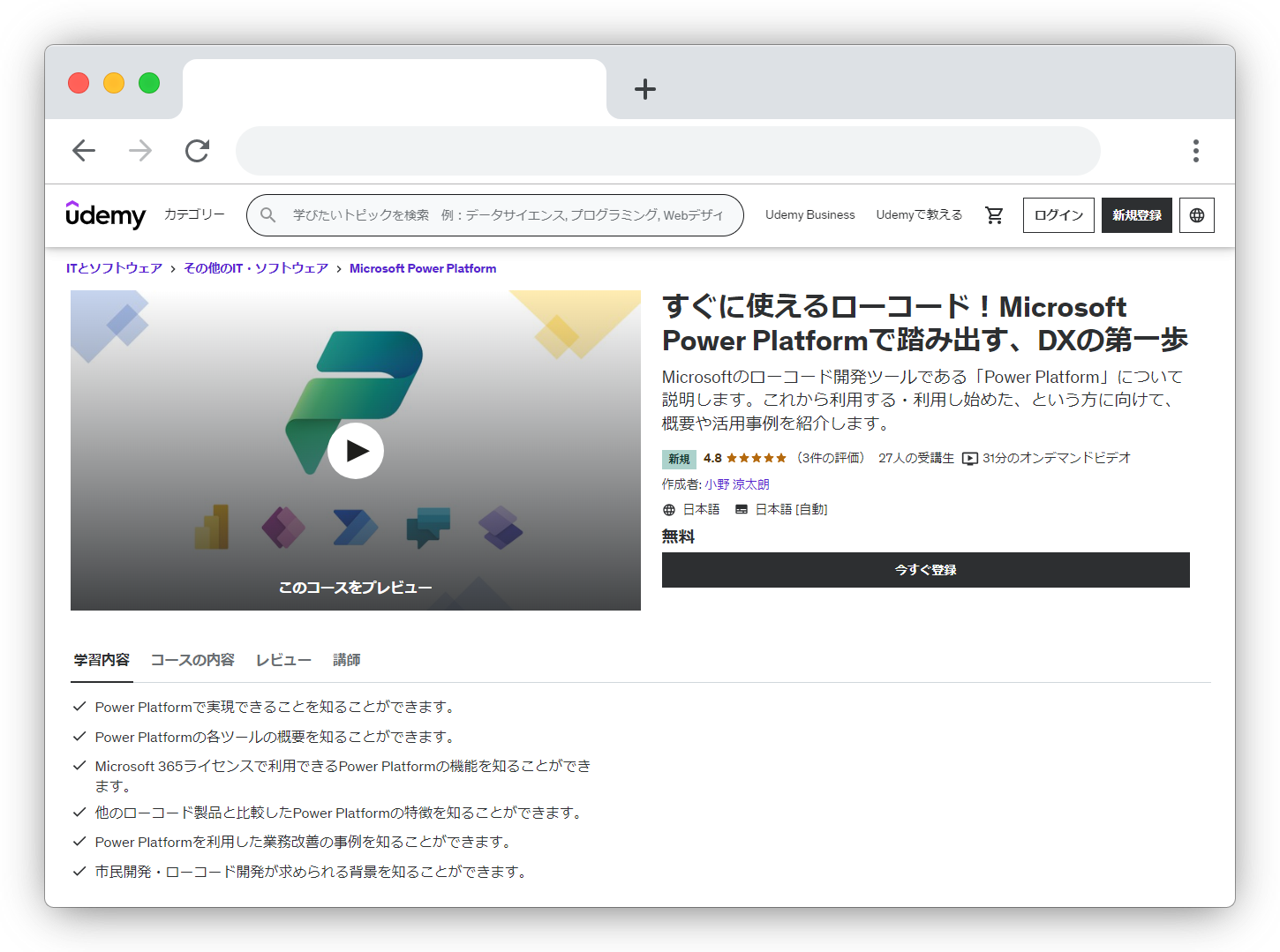Switch to the 講師 tab

[347, 660]
